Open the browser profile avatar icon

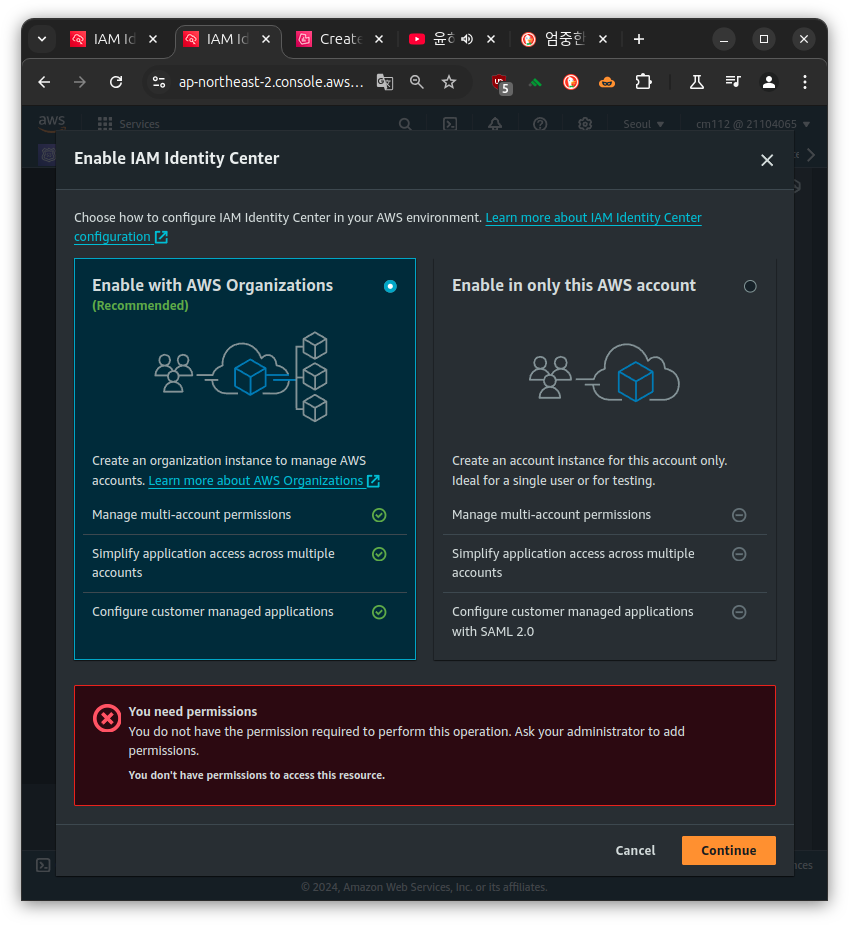pyautogui.click(x=769, y=82)
